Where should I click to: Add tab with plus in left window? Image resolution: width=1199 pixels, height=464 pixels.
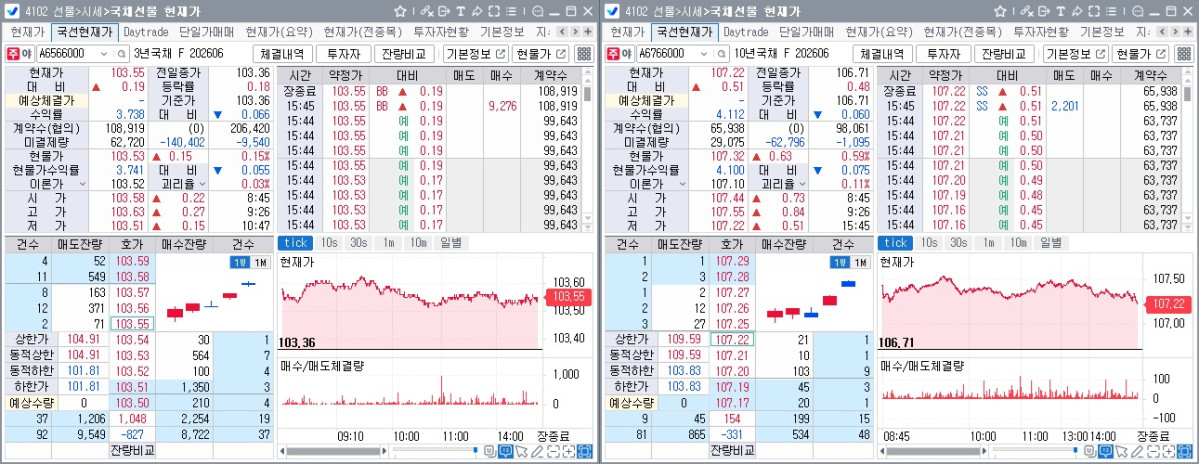pos(587,32)
